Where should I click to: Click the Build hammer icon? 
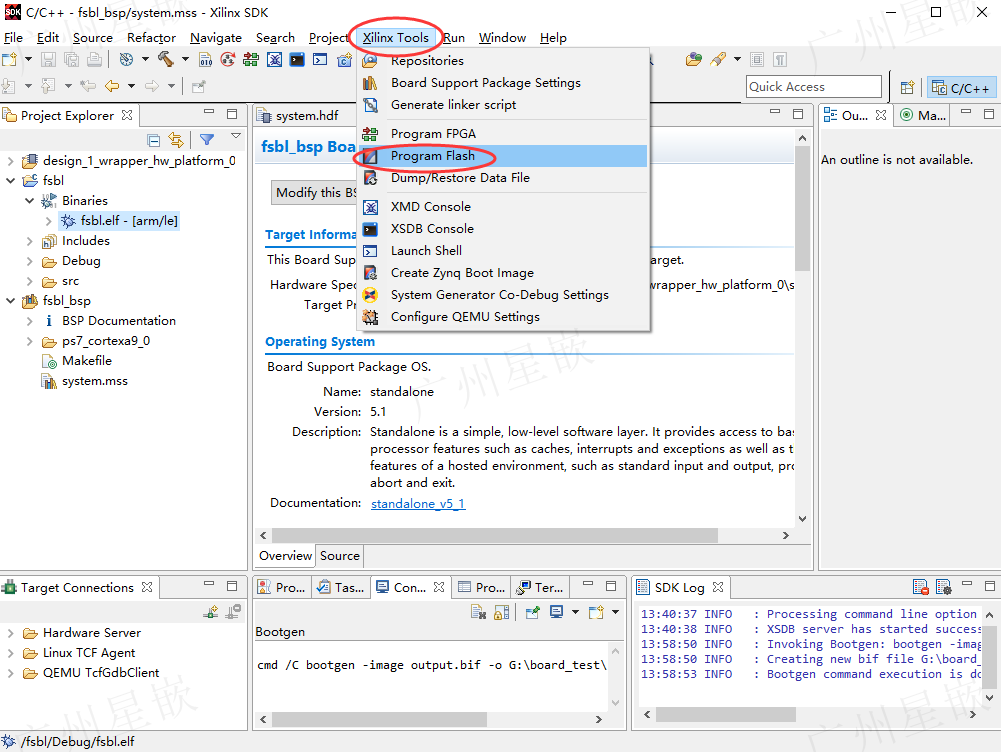166,59
